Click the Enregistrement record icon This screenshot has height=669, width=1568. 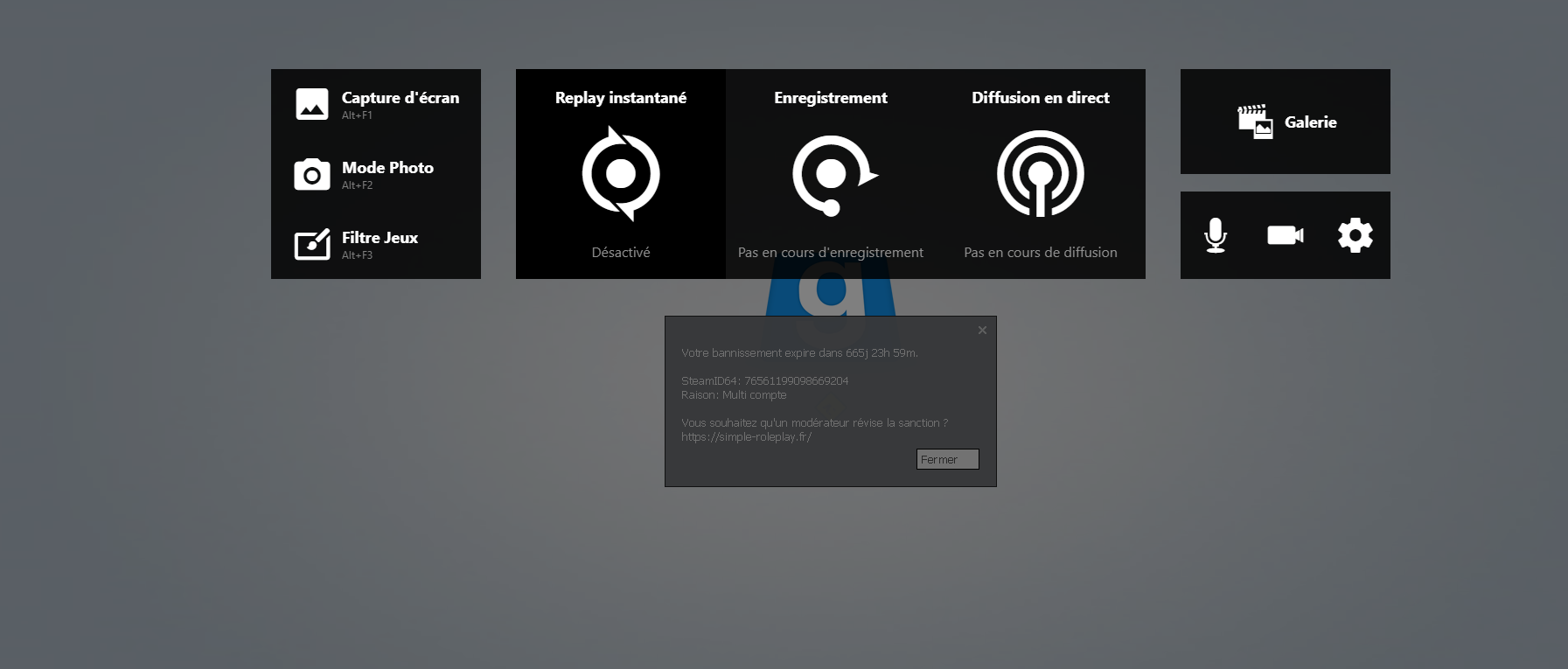coord(833,175)
